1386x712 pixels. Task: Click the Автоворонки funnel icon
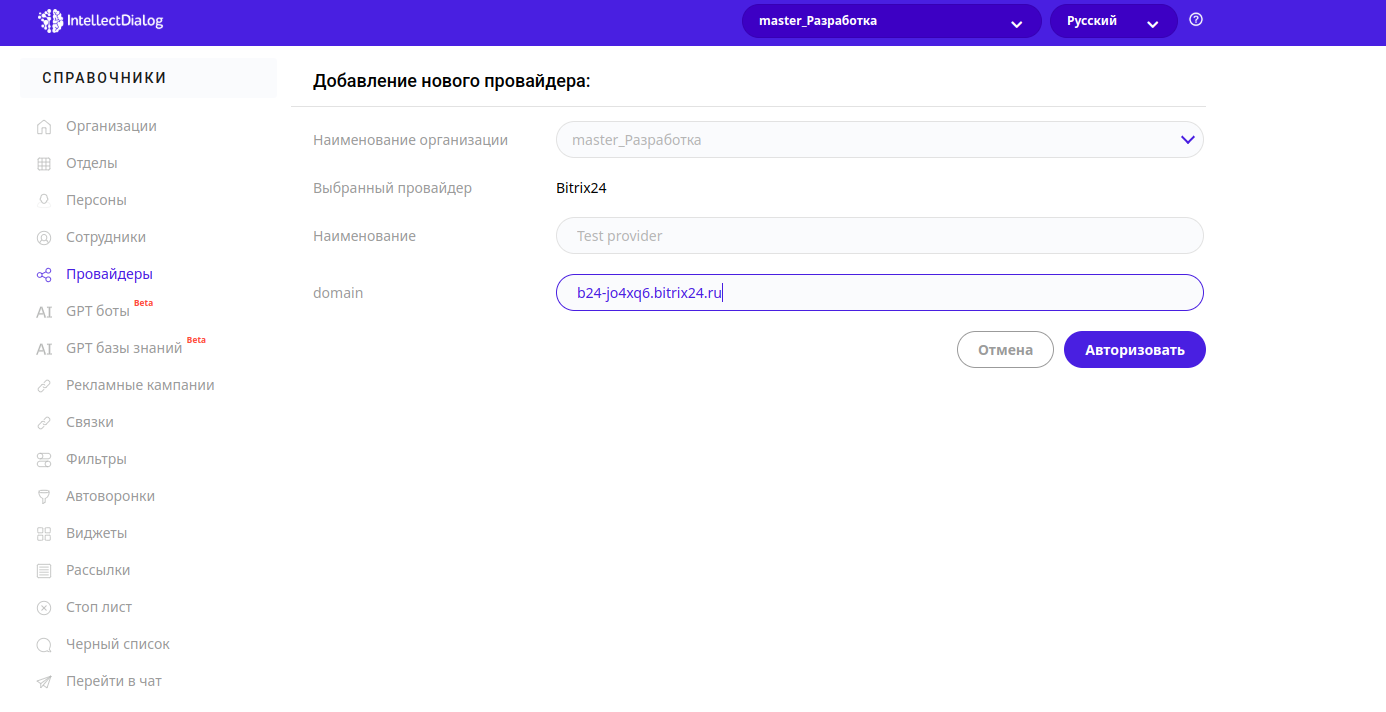point(44,497)
